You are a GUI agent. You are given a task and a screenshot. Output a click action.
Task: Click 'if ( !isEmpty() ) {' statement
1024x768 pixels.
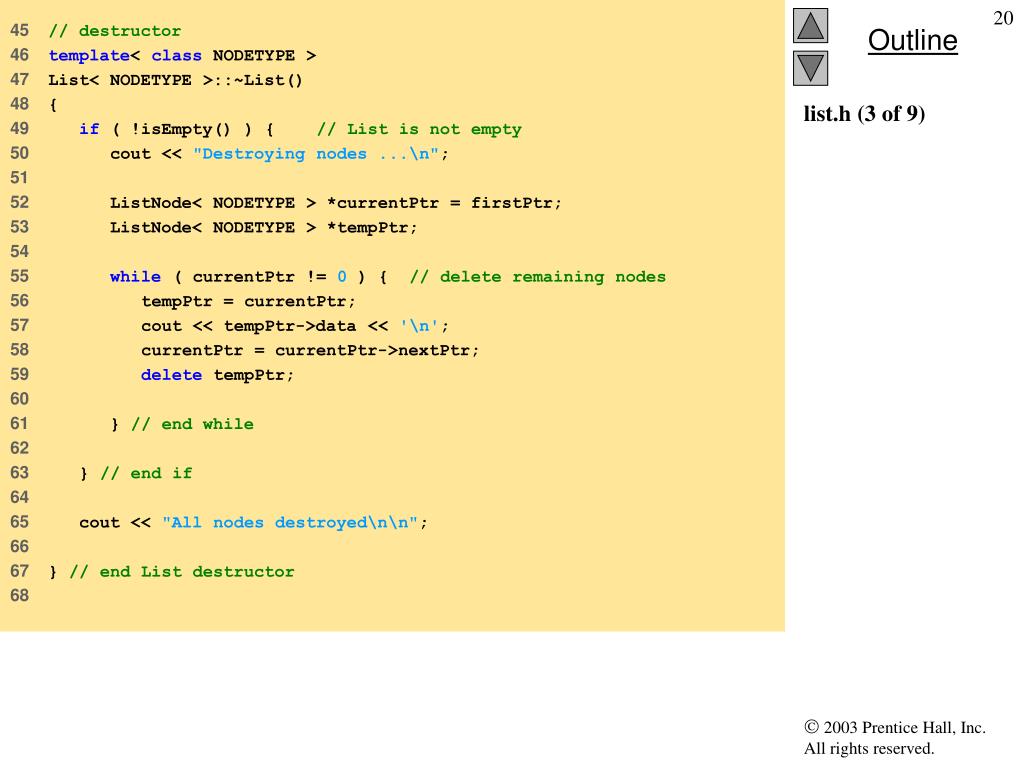[x=176, y=129]
